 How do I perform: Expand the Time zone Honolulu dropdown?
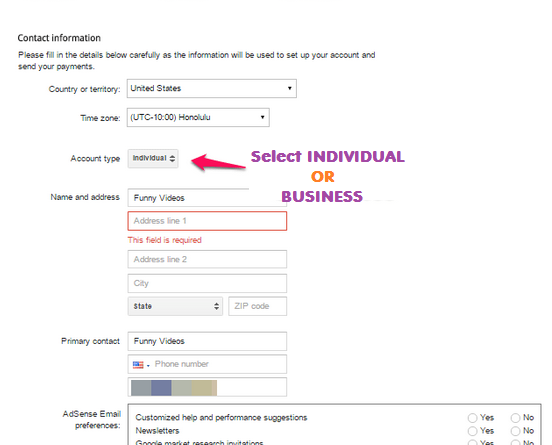pyautogui.click(x=198, y=117)
